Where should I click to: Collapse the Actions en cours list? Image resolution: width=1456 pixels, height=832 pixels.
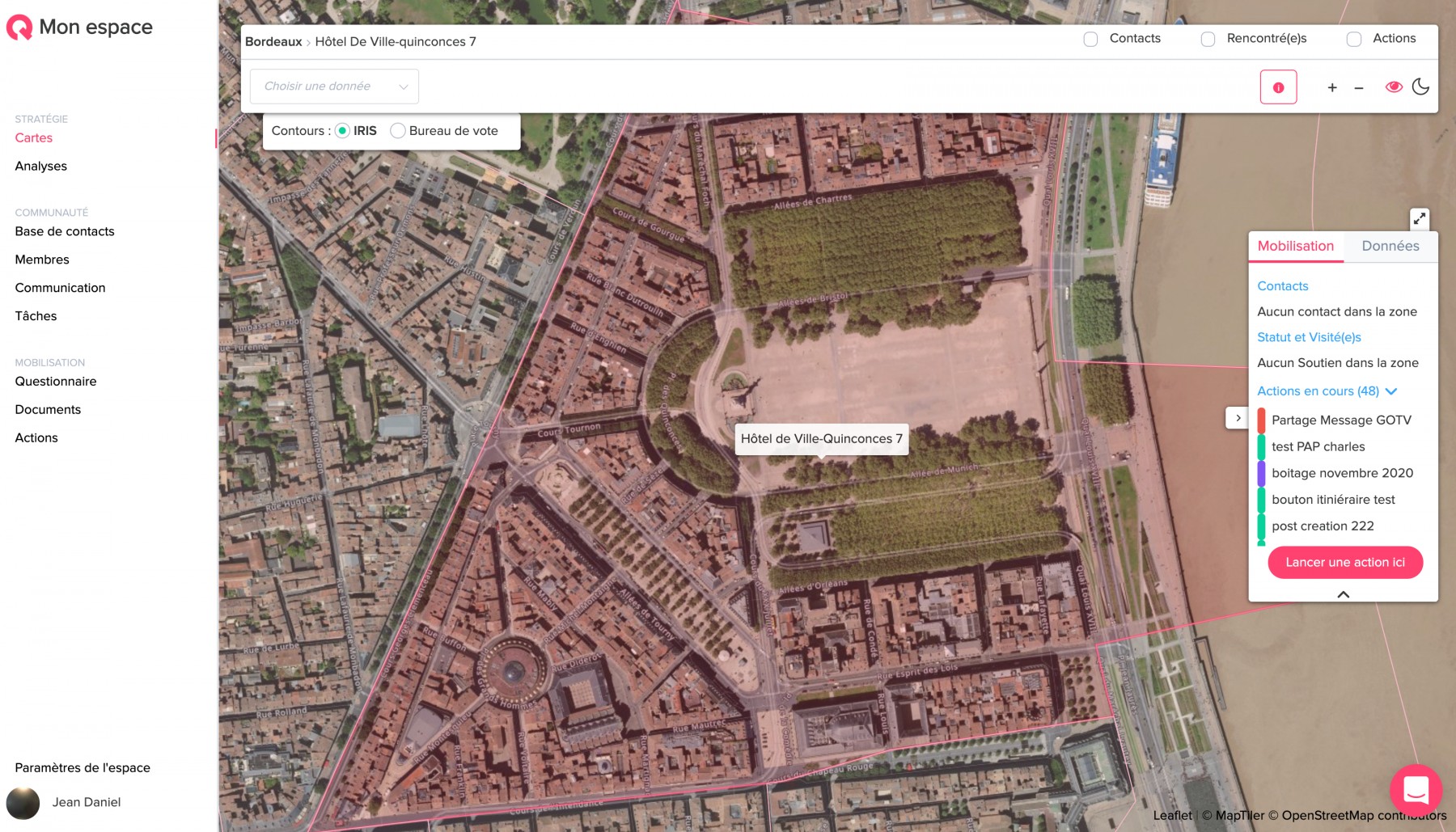[x=1391, y=391]
